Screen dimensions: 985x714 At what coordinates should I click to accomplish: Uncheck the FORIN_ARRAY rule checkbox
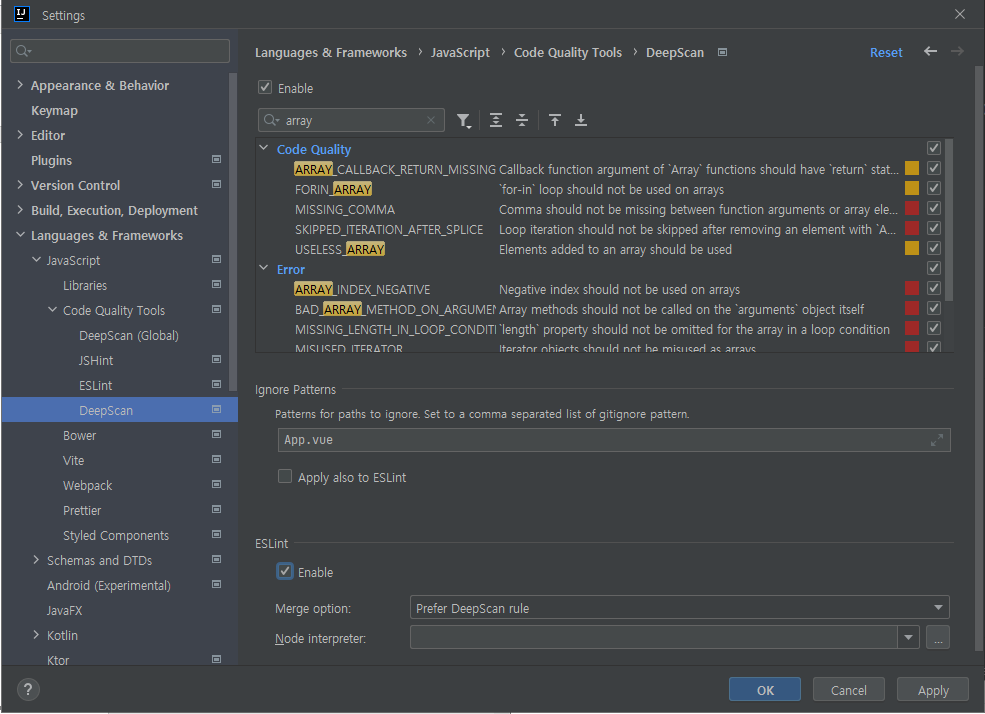[934, 188]
